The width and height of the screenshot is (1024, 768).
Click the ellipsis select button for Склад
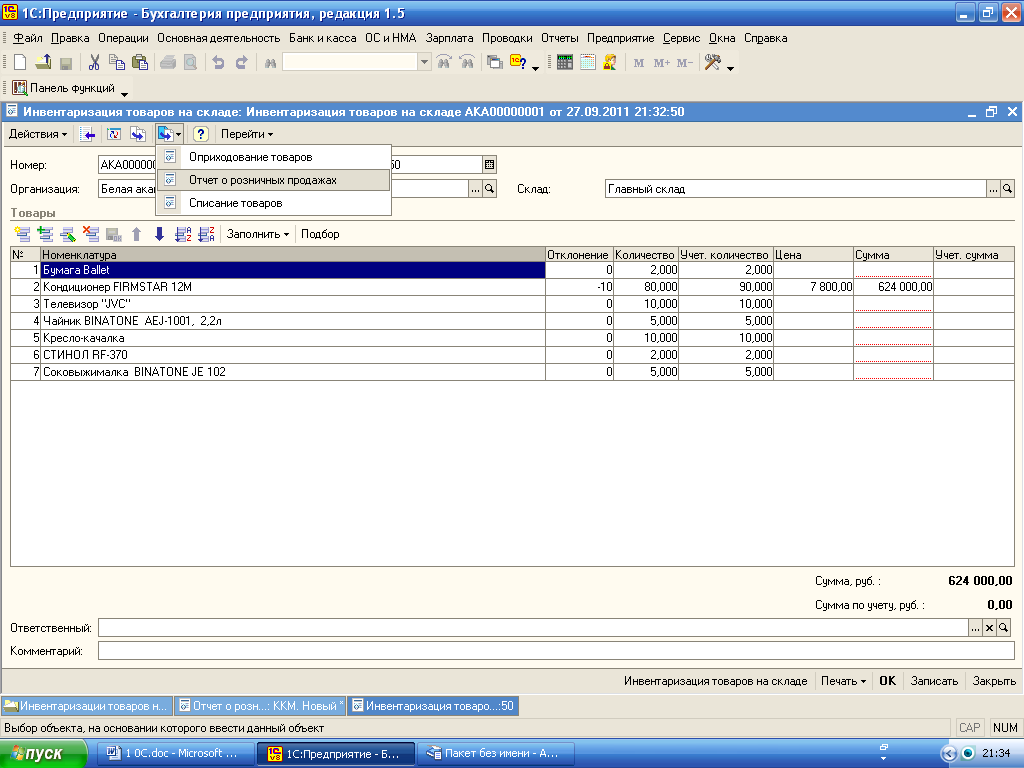tap(993, 189)
